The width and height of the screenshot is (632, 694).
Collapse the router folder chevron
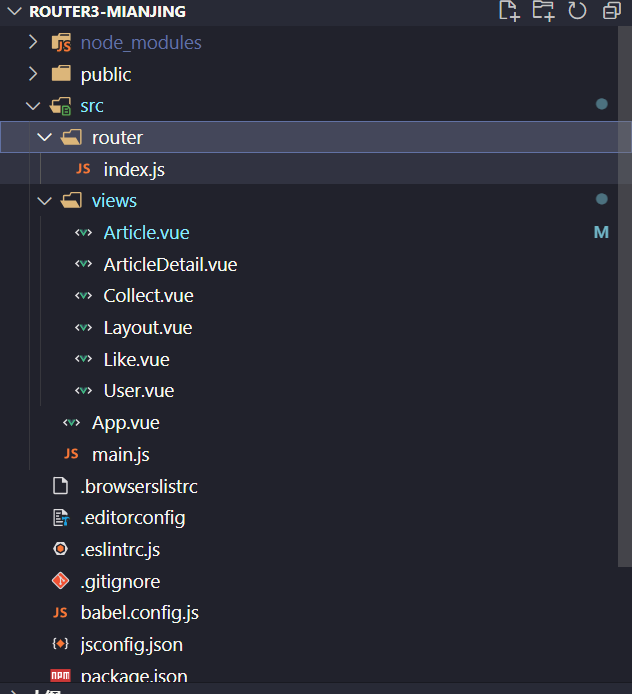click(x=44, y=138)
